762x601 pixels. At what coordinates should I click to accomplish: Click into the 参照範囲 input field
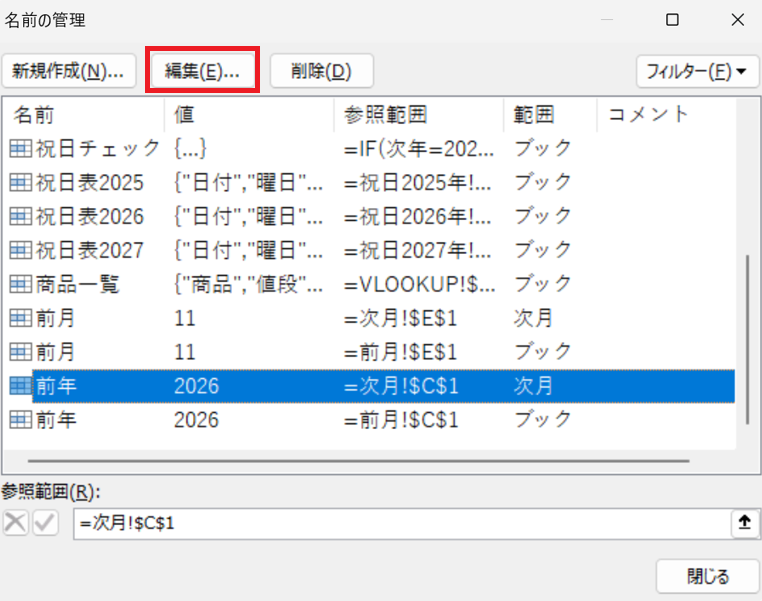pyautogui.click(x=400, y=523)
